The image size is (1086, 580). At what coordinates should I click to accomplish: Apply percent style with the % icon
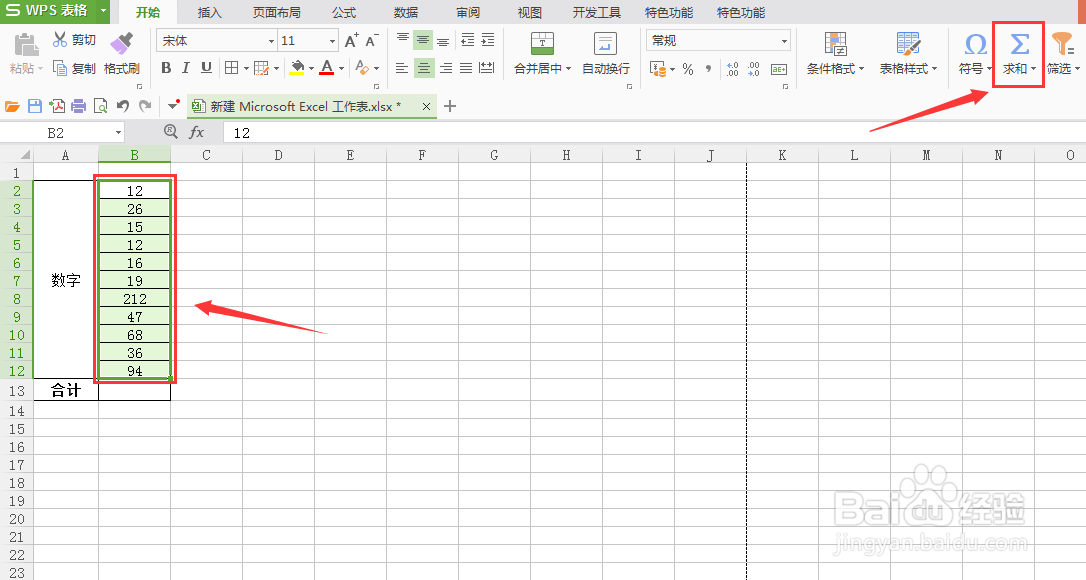688,69
